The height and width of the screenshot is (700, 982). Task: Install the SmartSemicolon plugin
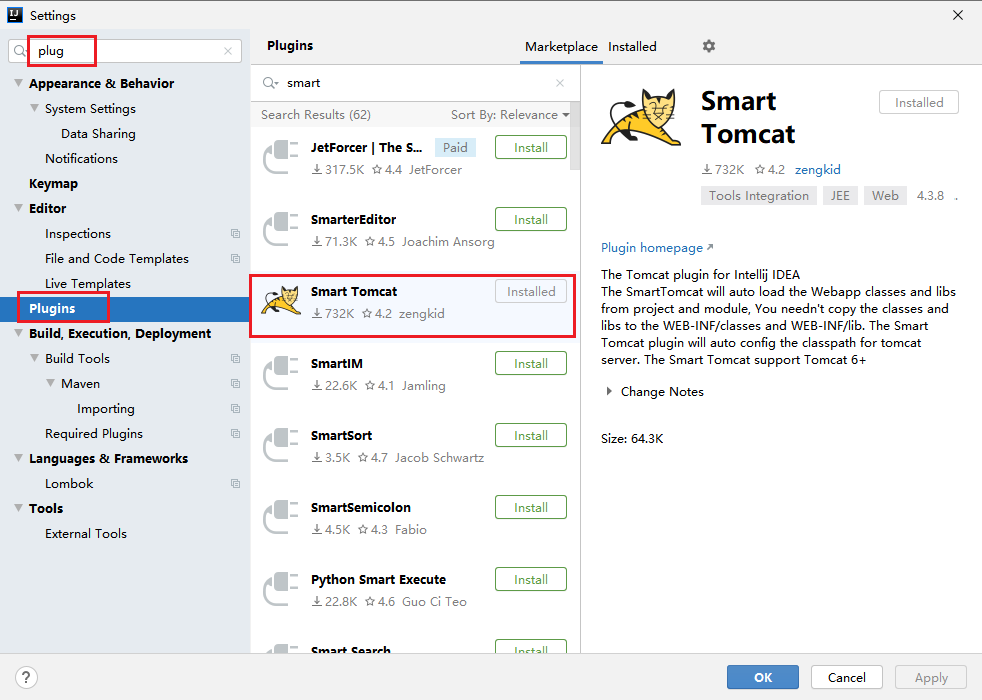click(530, 508)
